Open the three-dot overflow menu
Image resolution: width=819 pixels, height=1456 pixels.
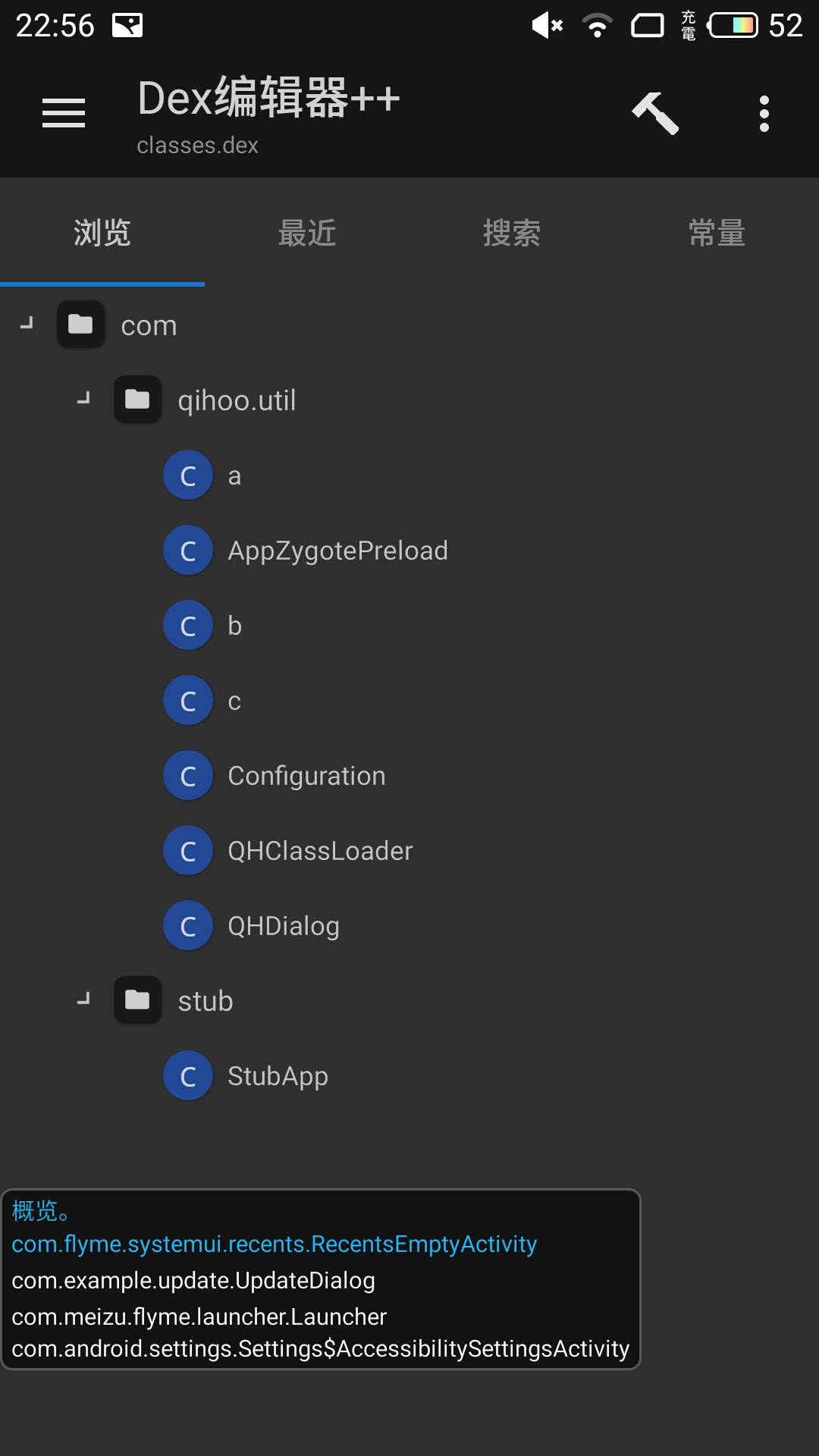764,114
